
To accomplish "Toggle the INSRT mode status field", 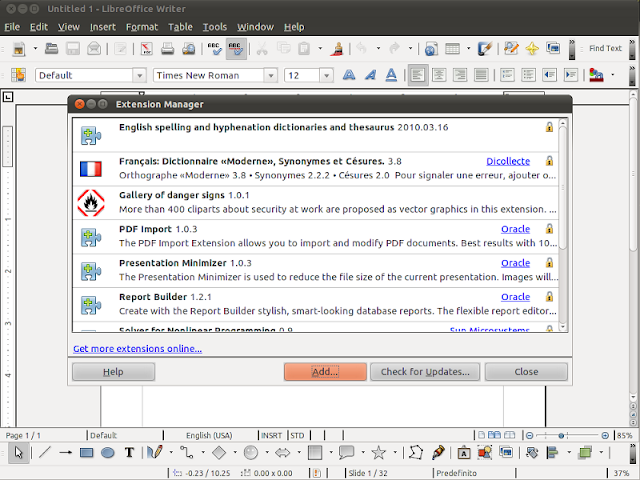I will click(x=271, y=436).
